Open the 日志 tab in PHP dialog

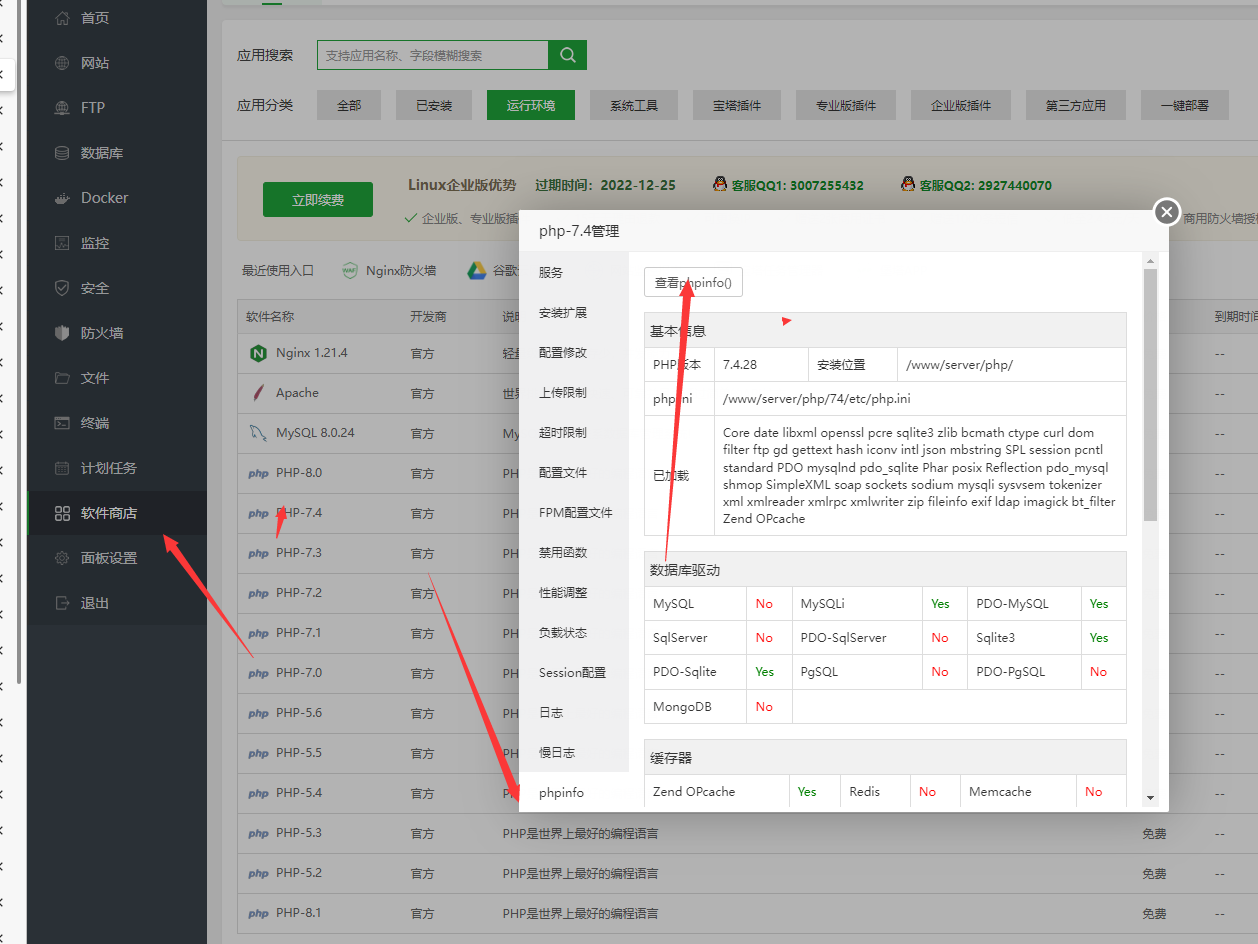[574, 712]
